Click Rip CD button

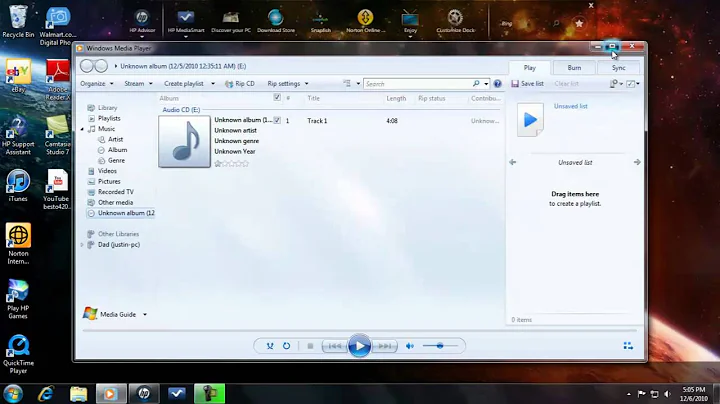click(x=240, y=84)
